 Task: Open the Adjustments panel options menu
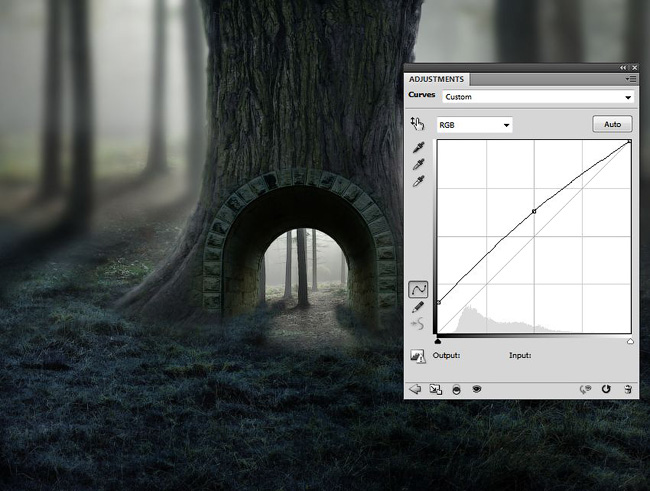(631, 79)
